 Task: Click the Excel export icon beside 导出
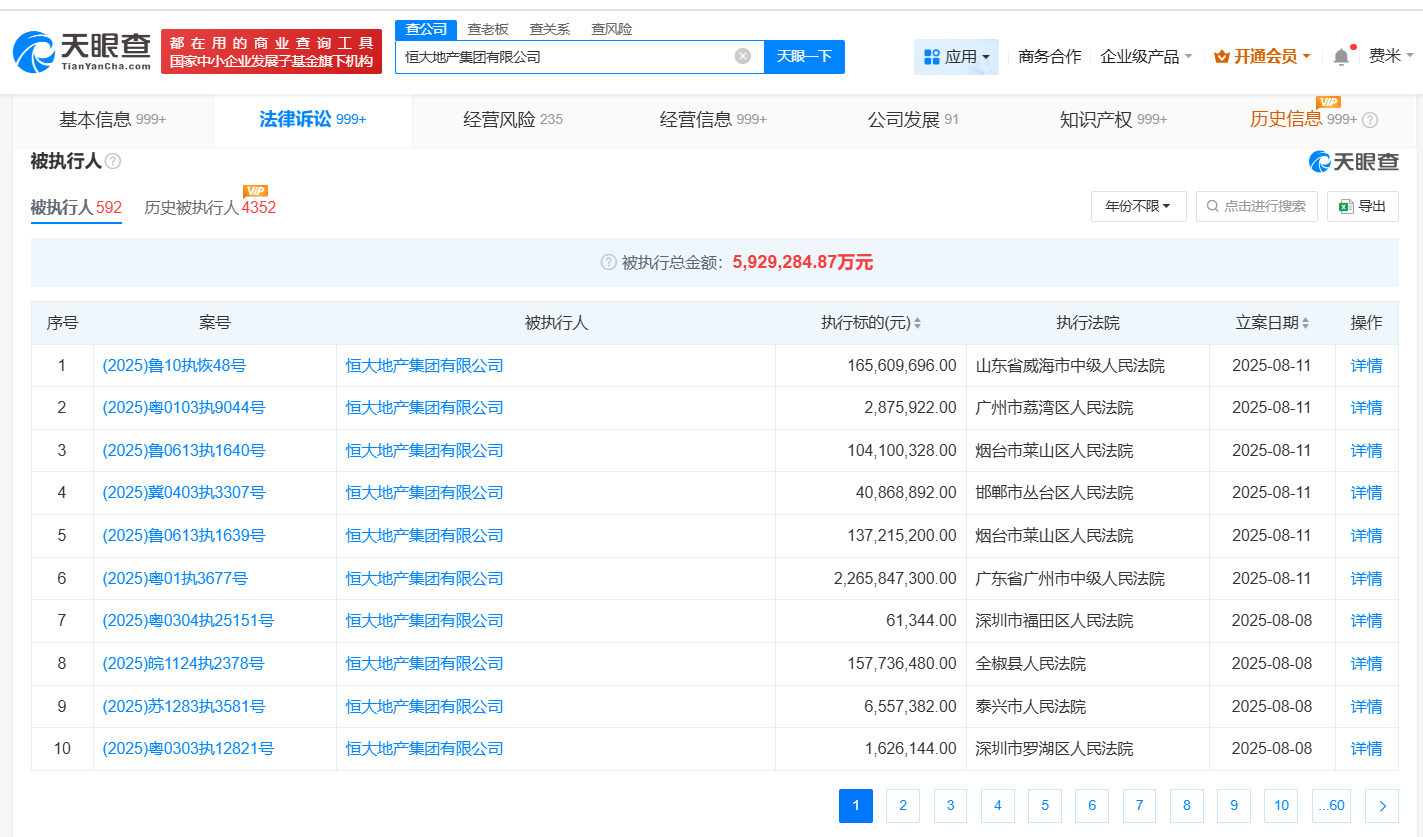coord(1346,206)
